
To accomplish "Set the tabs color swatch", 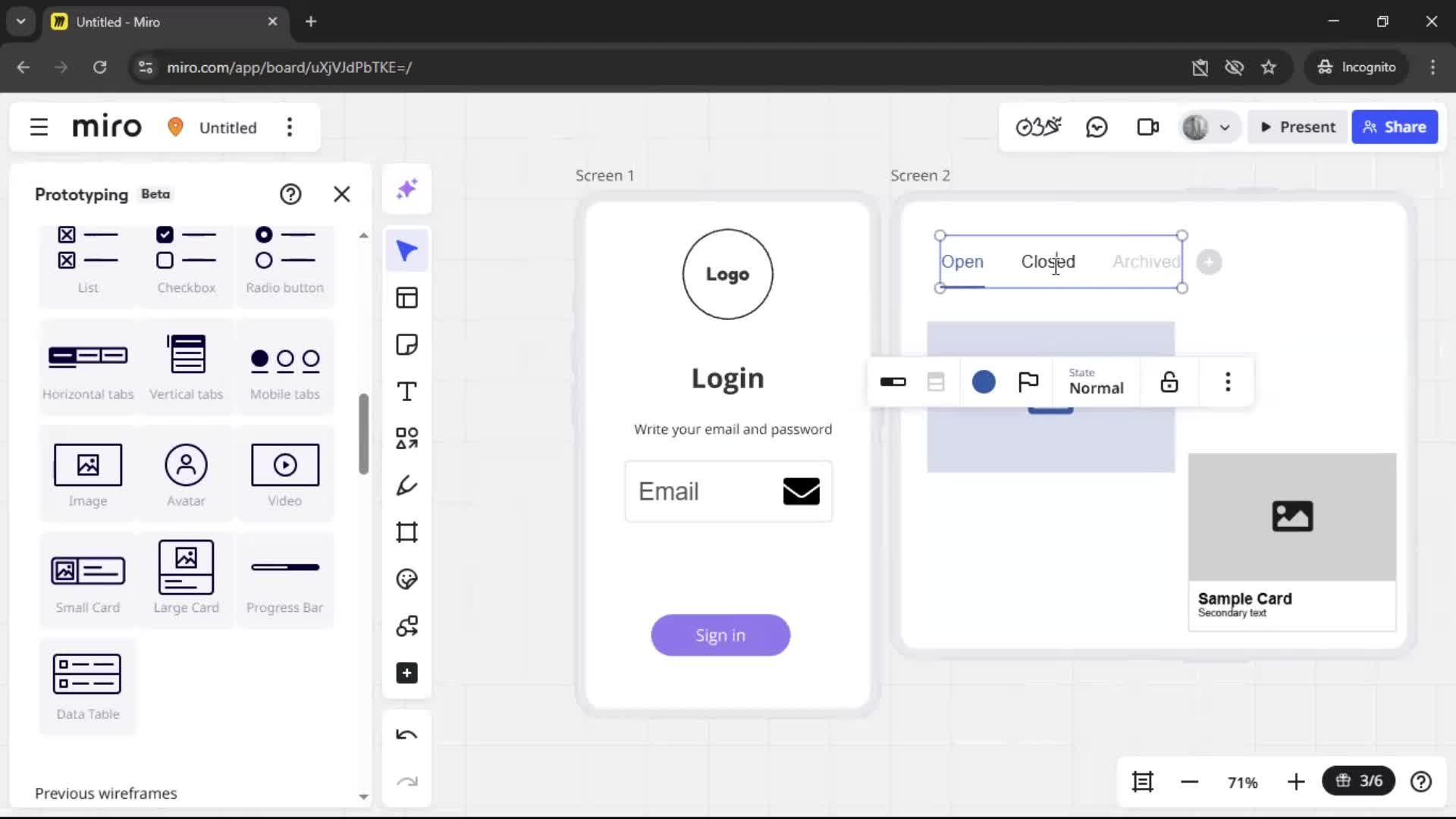I will [984, 382].
